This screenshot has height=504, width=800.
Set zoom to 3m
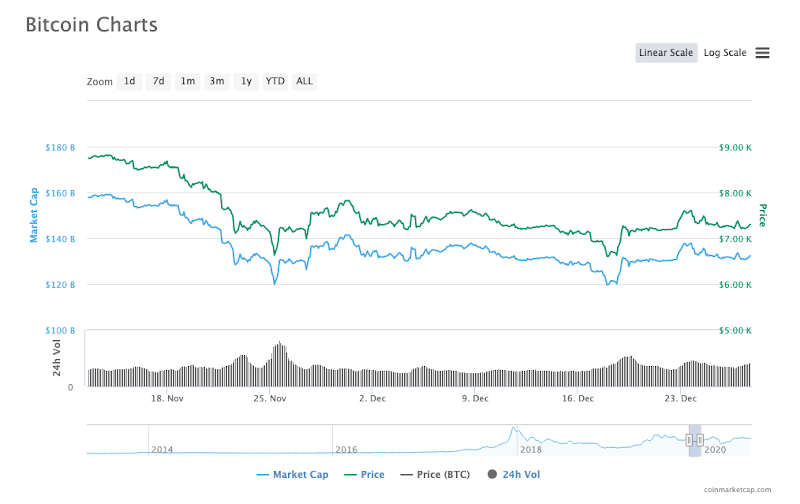click(217, 81)
